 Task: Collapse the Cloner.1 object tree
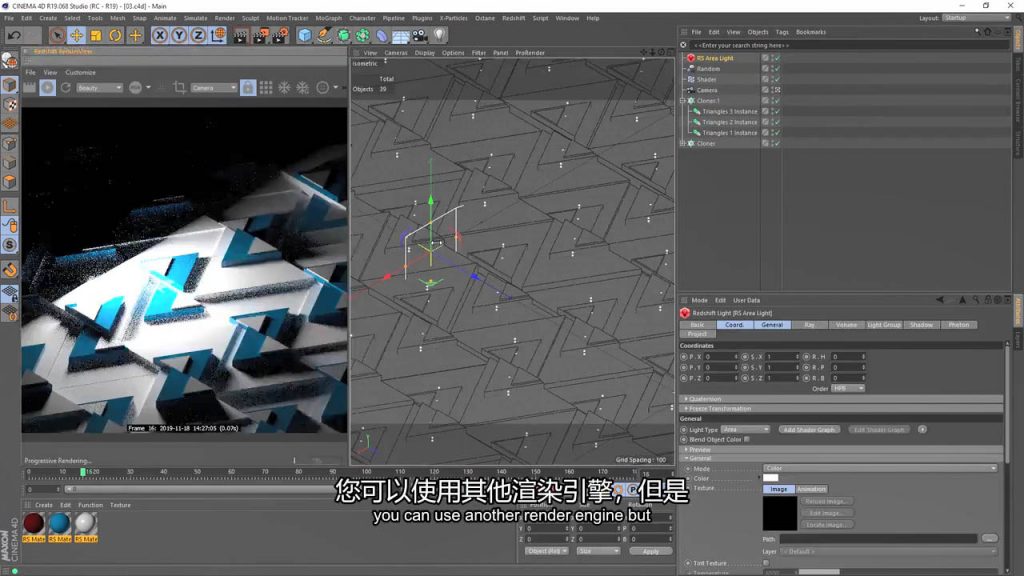[683, 101]
